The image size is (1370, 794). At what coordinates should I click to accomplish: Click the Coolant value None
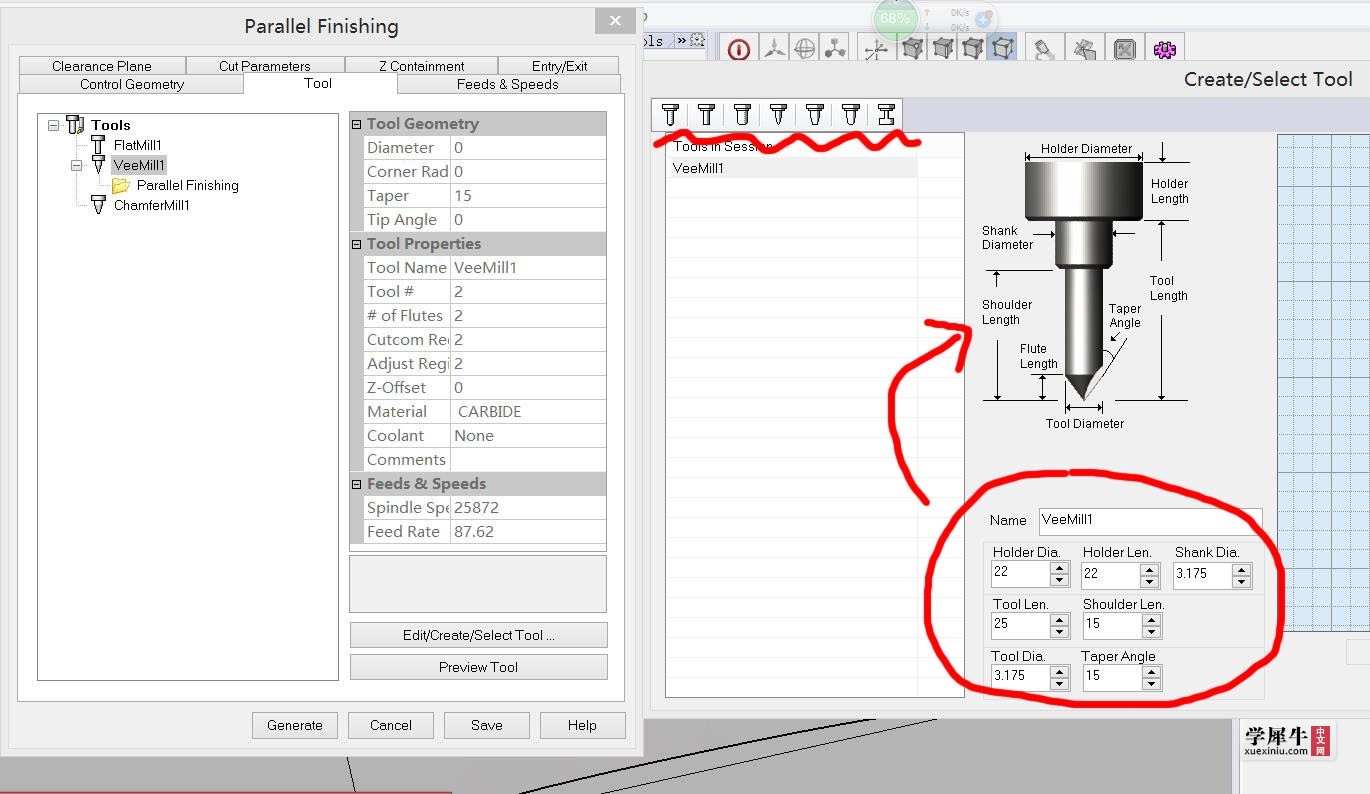point(528,436)
